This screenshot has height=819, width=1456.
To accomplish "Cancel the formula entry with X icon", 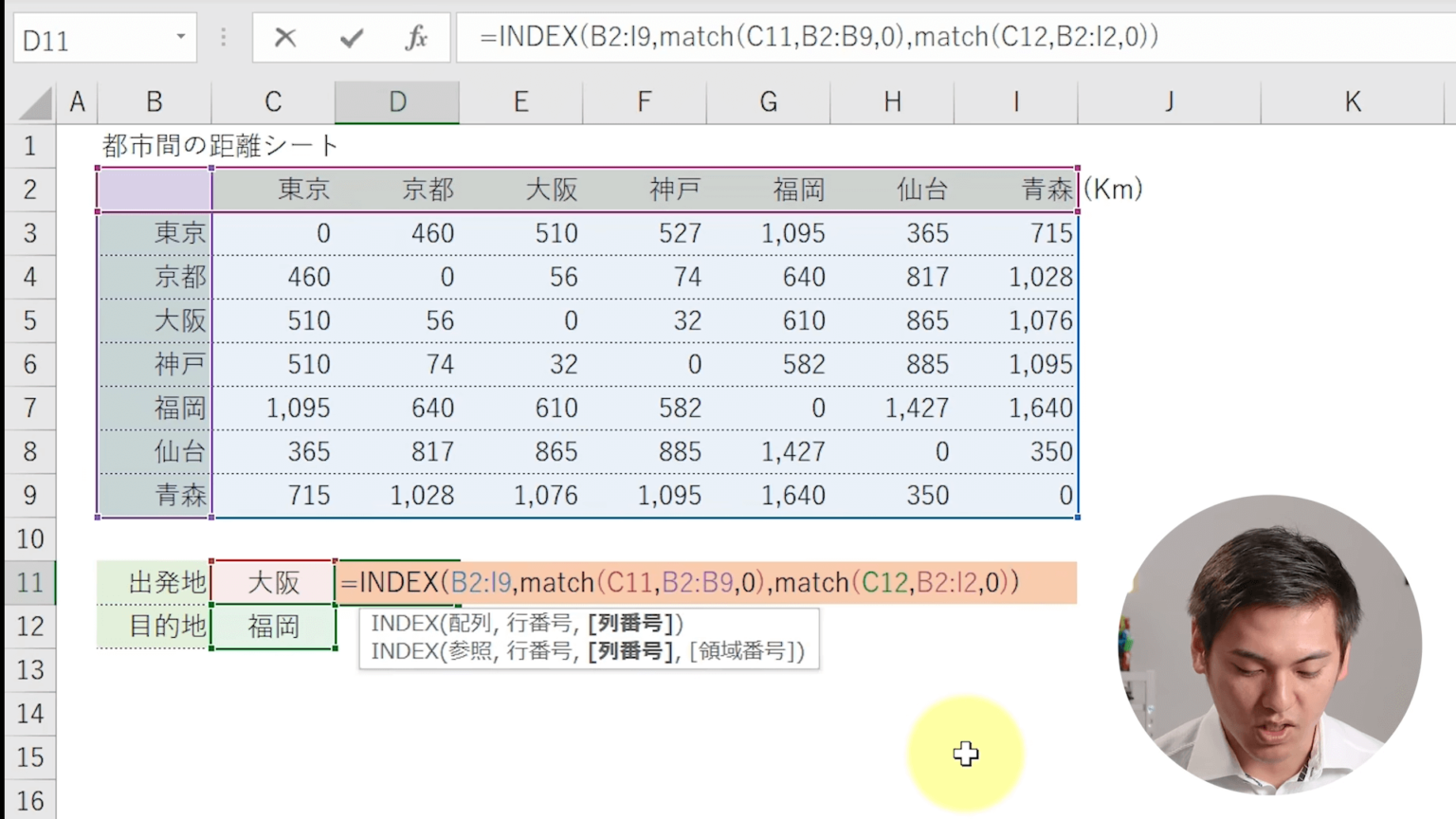I will click(284, 38).
